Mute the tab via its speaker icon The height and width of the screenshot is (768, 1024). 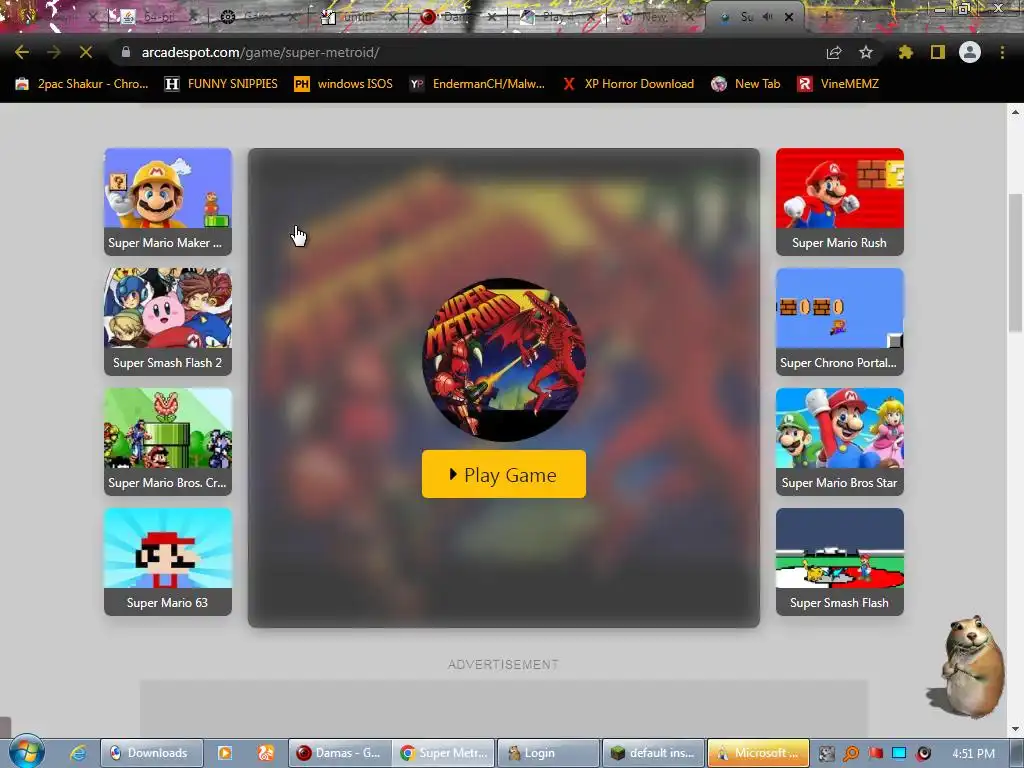pos(768,18)
